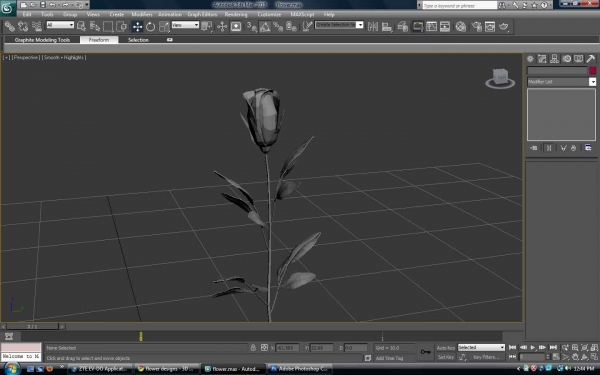Click the Set Key button
Image resolution: width=600 pixels, height=375 pixels.
tap(446, 357)
